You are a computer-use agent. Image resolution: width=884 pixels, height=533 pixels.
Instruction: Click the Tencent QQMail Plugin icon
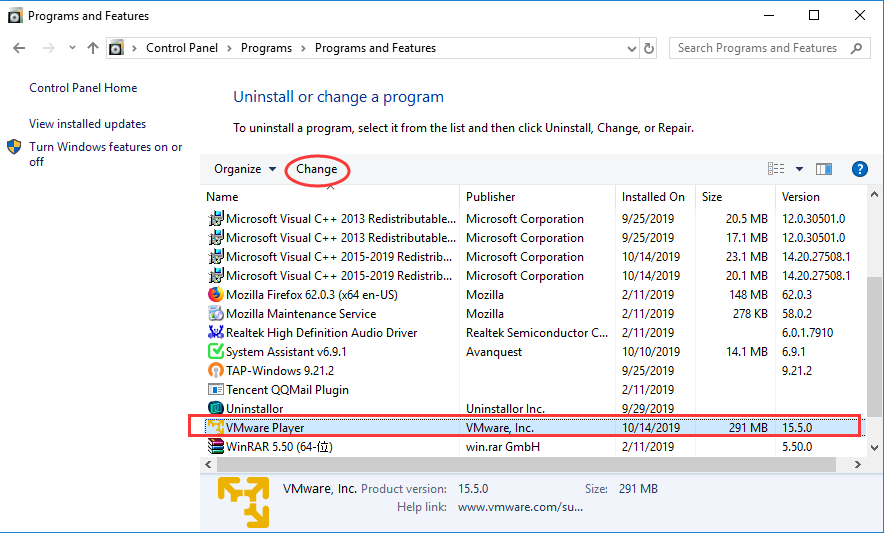(x=215, y=390)
